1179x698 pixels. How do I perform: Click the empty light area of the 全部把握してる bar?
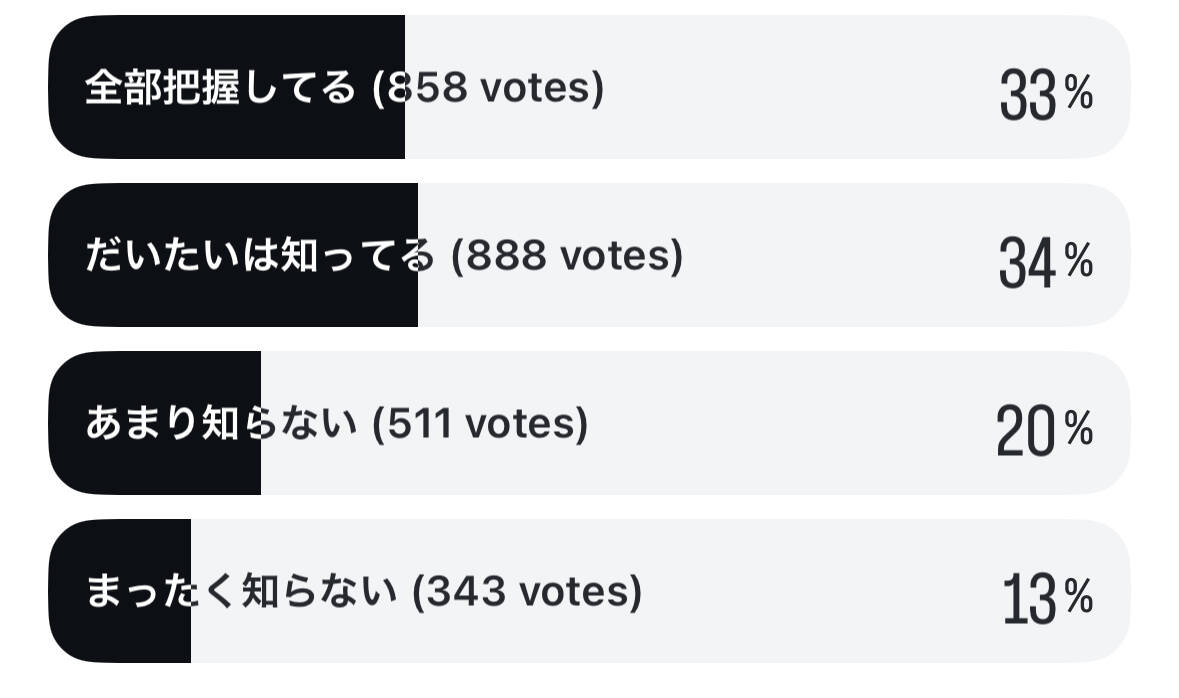800,88
